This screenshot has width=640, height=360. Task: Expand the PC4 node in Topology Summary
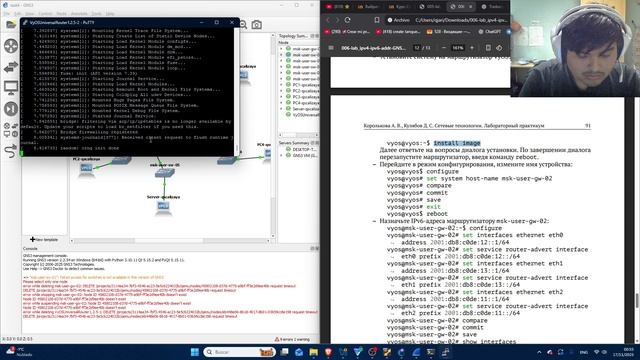[x=281, y=103]
